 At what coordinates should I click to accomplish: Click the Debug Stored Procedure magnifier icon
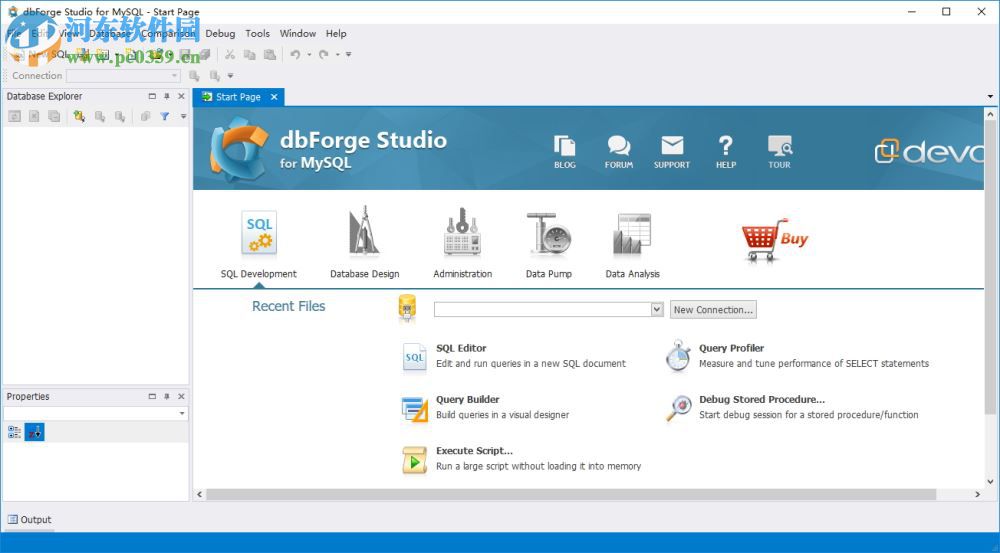click(x=679, y=408)
